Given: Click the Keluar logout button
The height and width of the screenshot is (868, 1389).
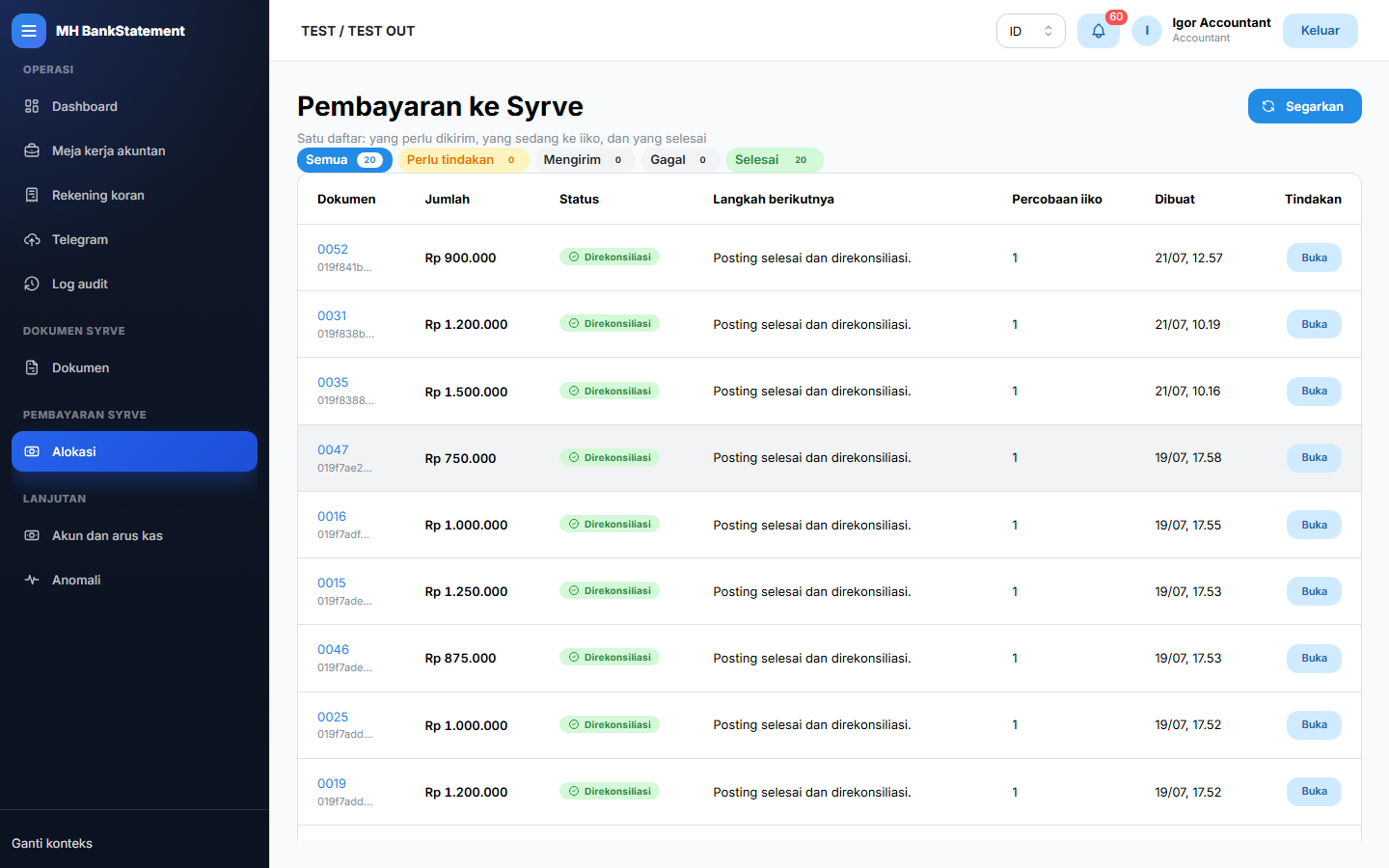Looking at the screenshot, I should [x=1320, y=31].
